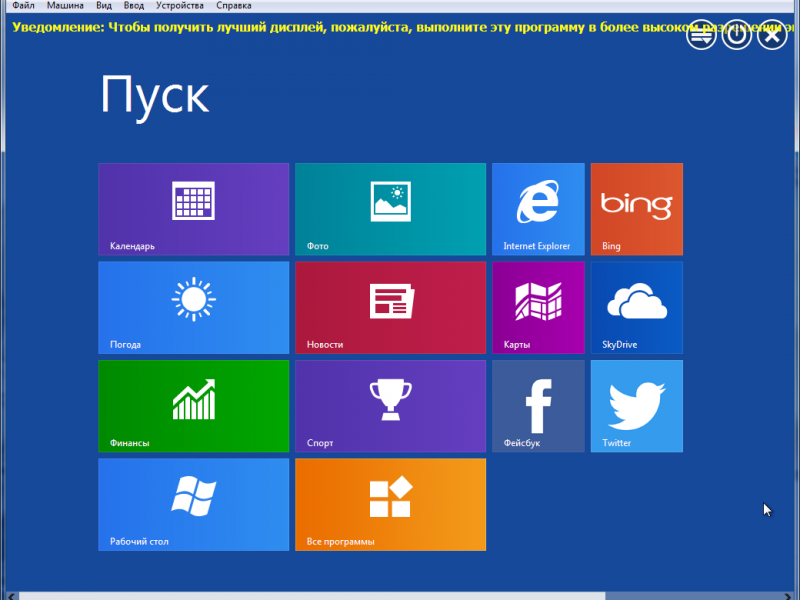Open the Спорт sports tile
This screenshot has width=800, height=600.
[x=390, y=406]
